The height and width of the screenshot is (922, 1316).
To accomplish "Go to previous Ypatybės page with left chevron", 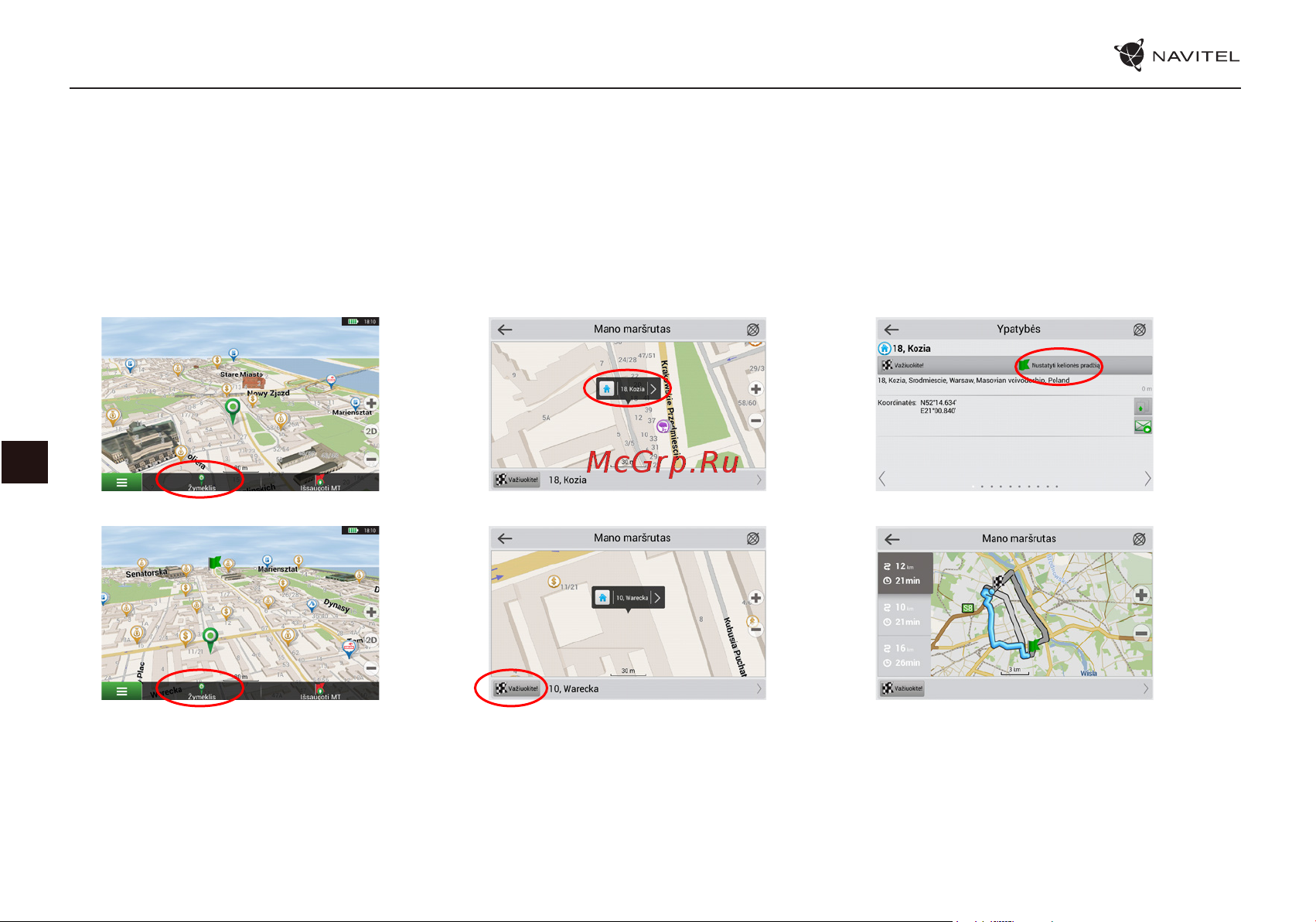I will click(882, 480).
